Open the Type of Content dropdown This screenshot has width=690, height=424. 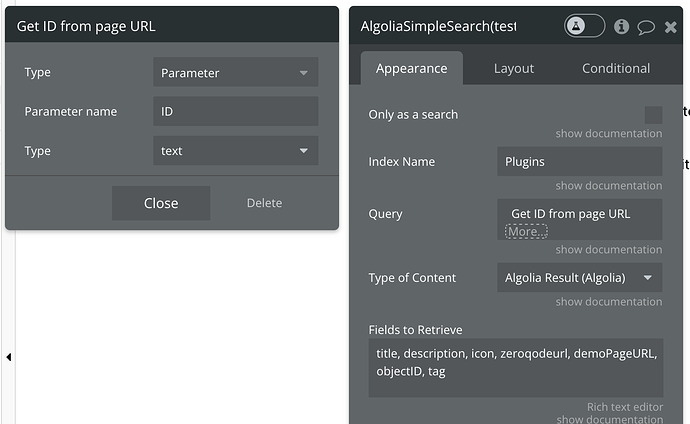point(580,278)
